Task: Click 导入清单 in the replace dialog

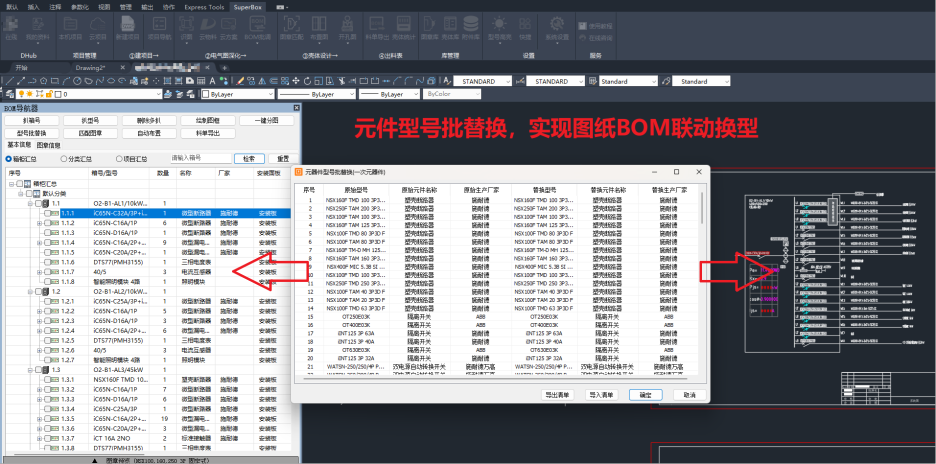Action: coord(602,395)
